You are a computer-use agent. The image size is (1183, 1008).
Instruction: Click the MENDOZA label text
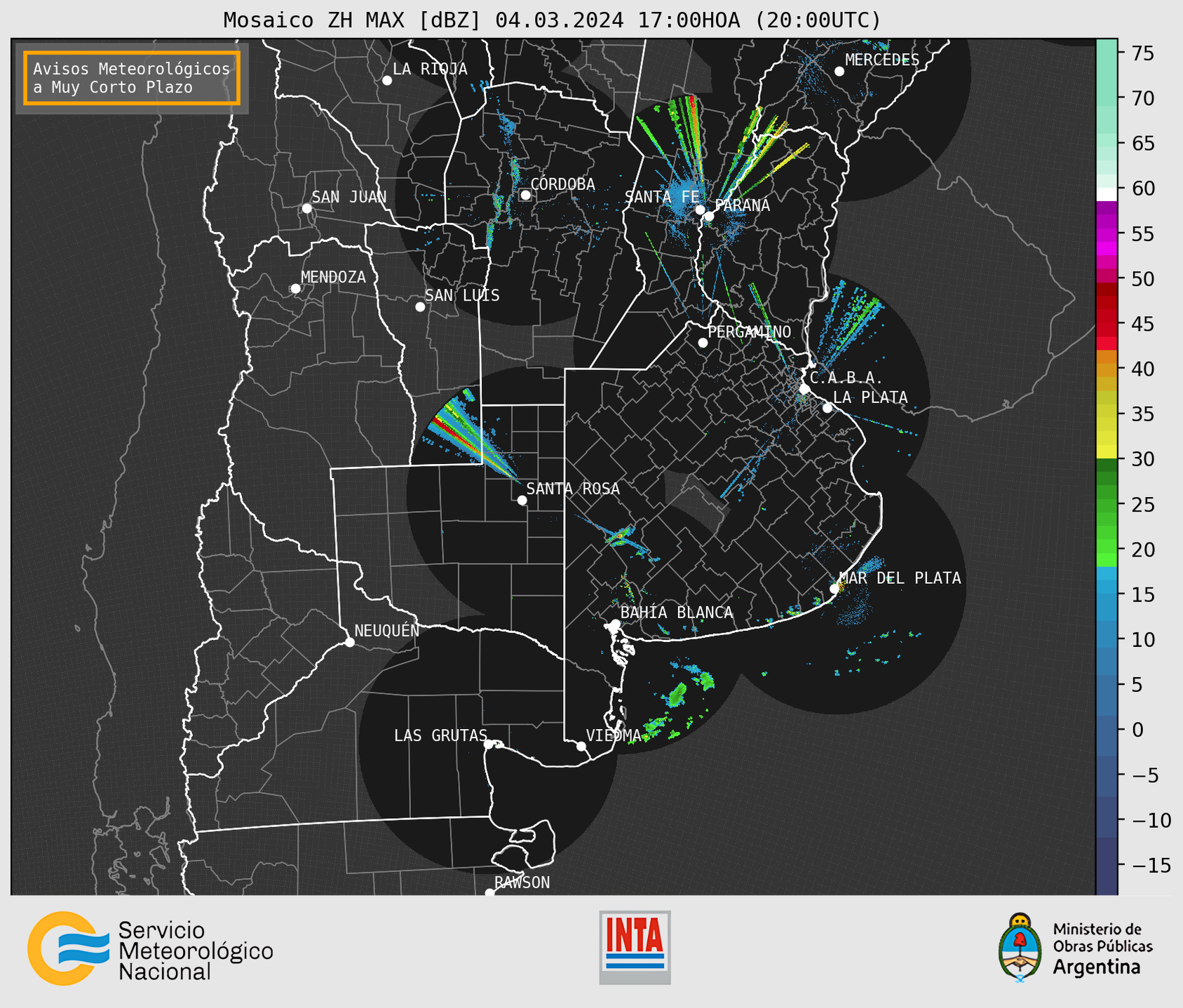pyautogui.click(x=333, y=277)
